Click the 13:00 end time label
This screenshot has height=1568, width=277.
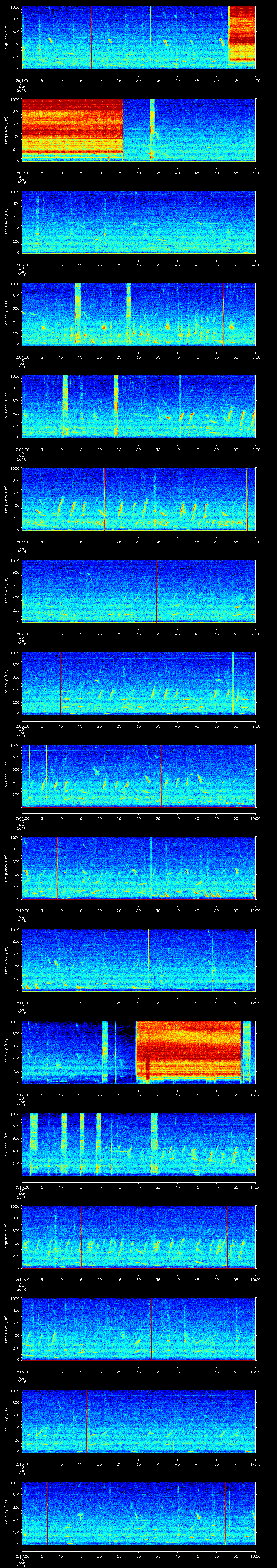(255, 1096)
